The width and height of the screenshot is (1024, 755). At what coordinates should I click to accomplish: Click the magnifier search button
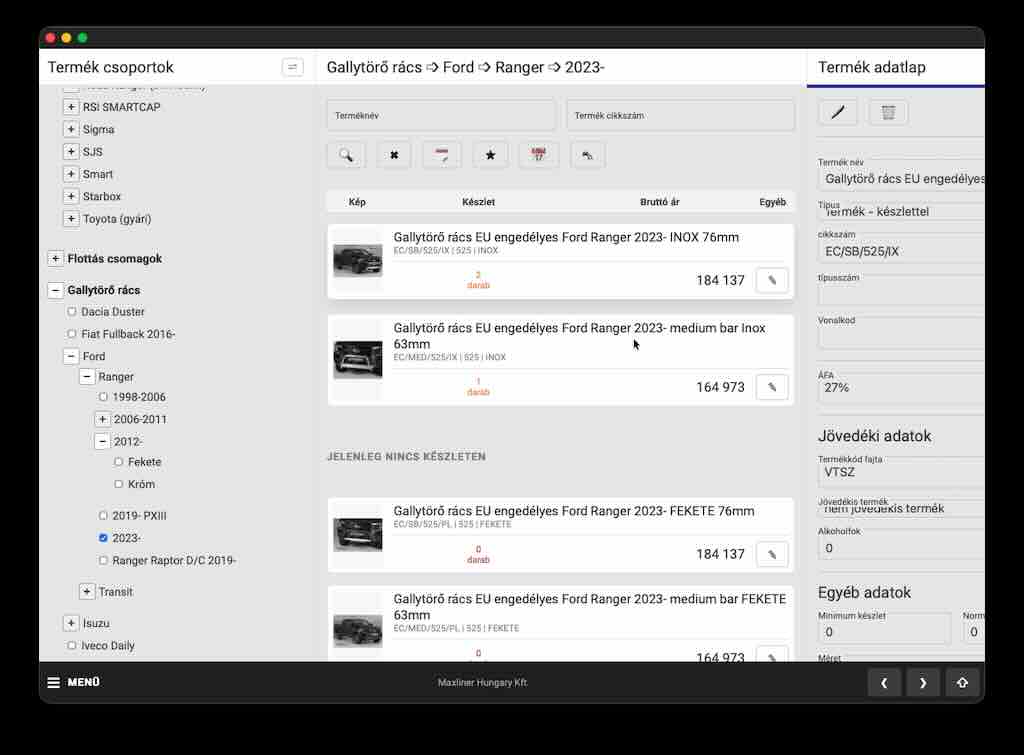[x=346, y=155]
